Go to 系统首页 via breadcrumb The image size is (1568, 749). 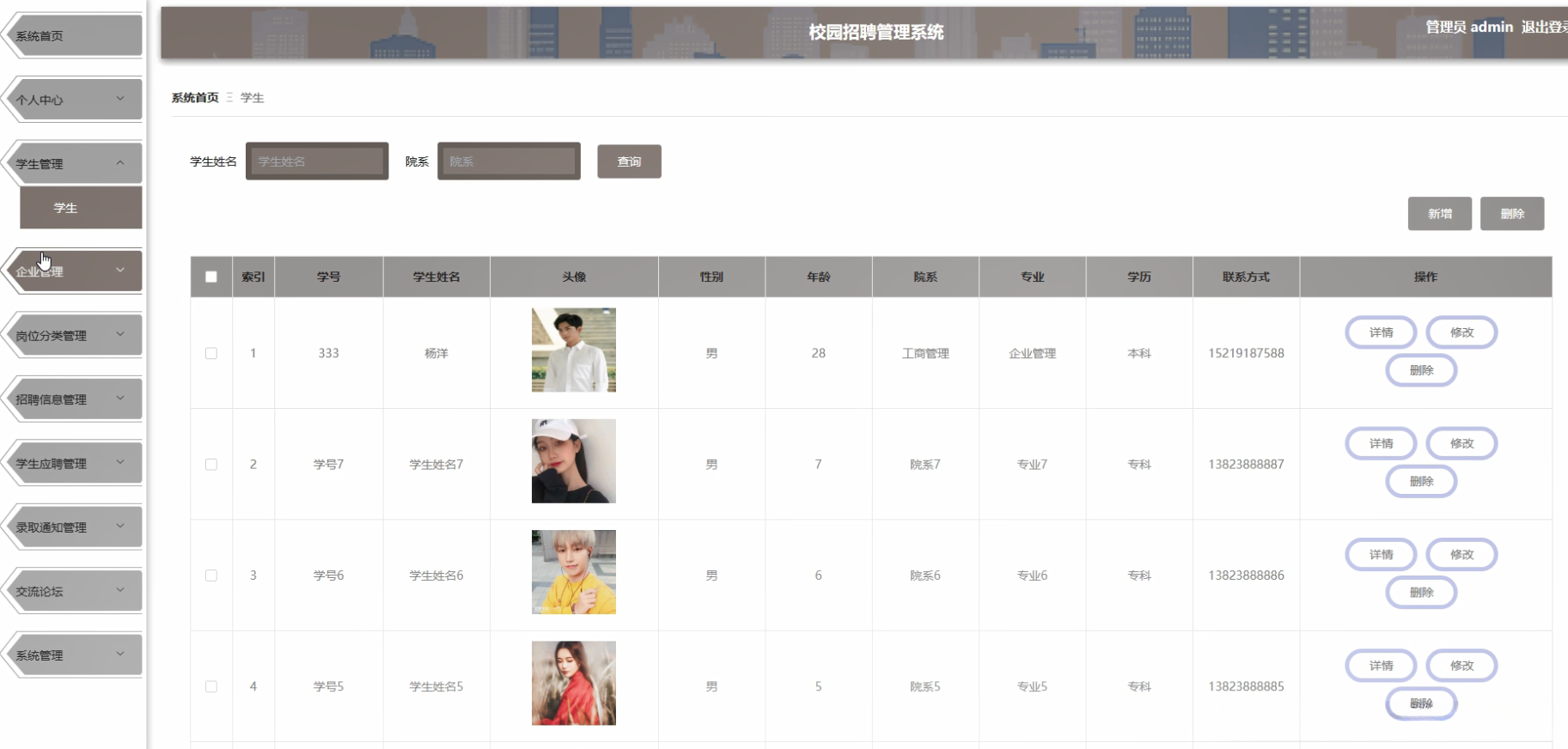click(195, 98)
